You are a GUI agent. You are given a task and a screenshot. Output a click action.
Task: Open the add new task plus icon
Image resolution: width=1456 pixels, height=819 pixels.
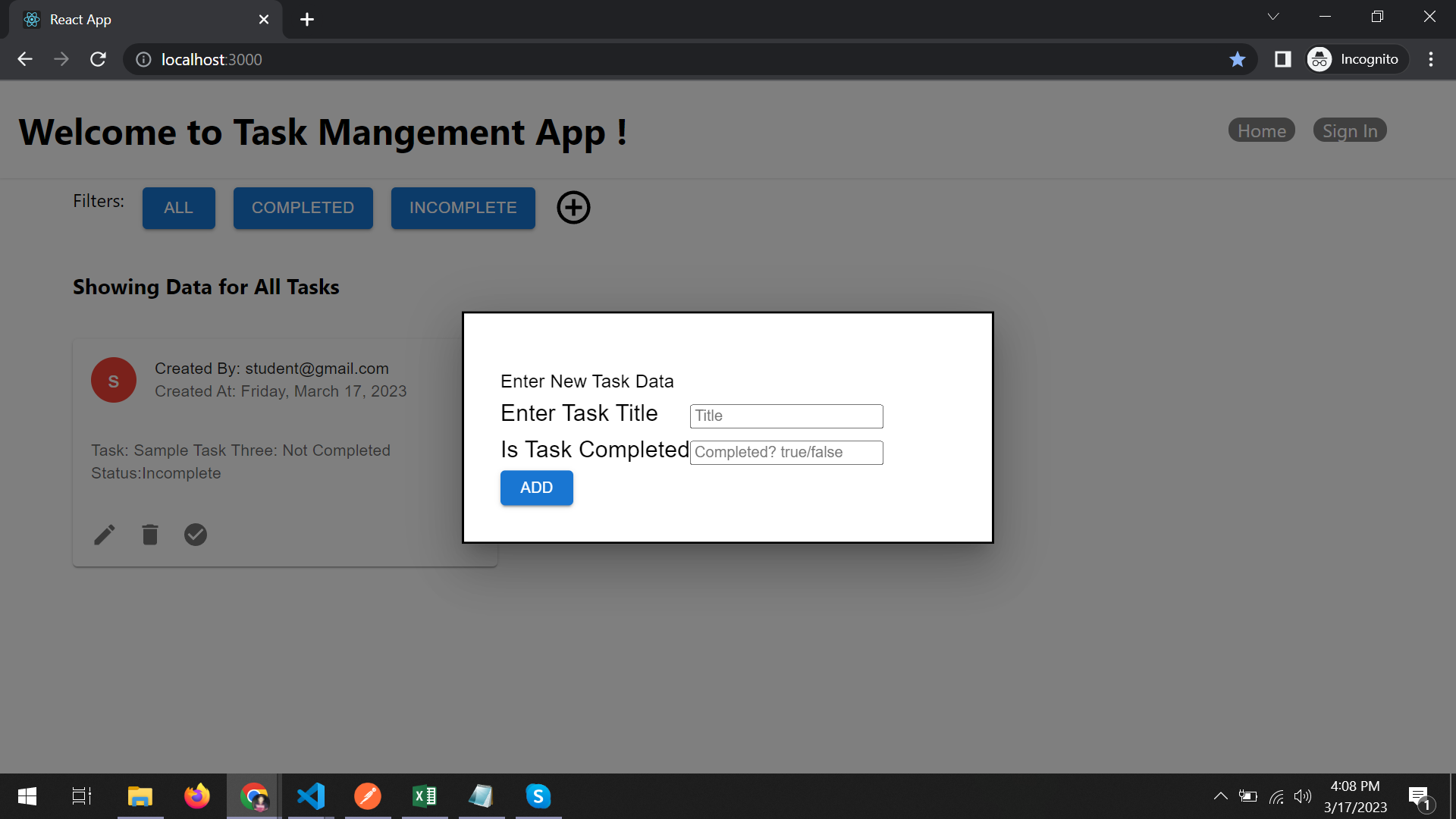(573, 207)
